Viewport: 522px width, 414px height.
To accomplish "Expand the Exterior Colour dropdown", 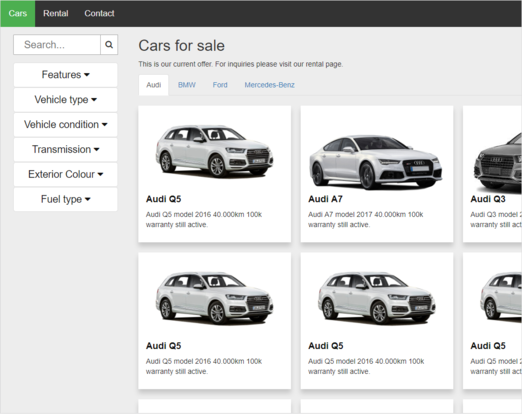I will click(x=66, y=174).
